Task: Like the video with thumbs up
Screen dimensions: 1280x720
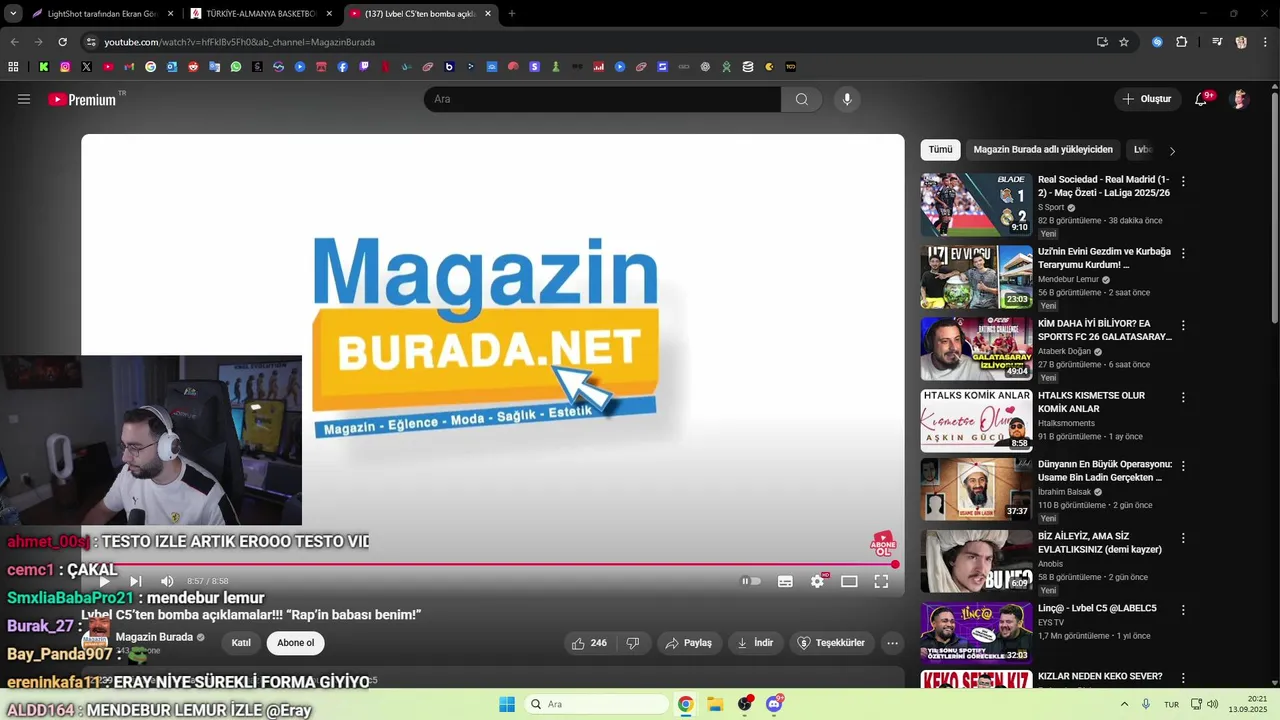Action: [589, 643]
